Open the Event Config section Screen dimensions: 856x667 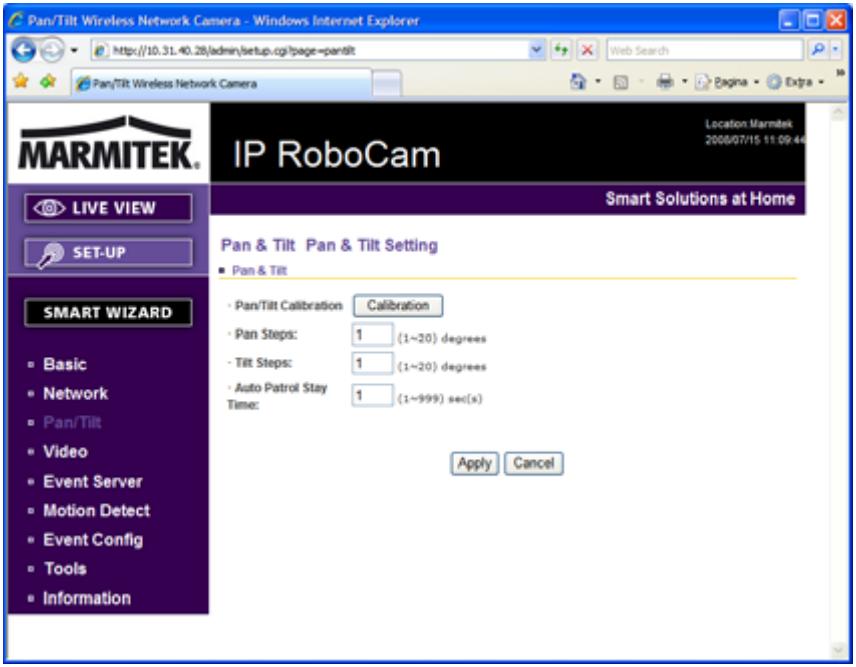pyautogui.click(x=93, y=540)
